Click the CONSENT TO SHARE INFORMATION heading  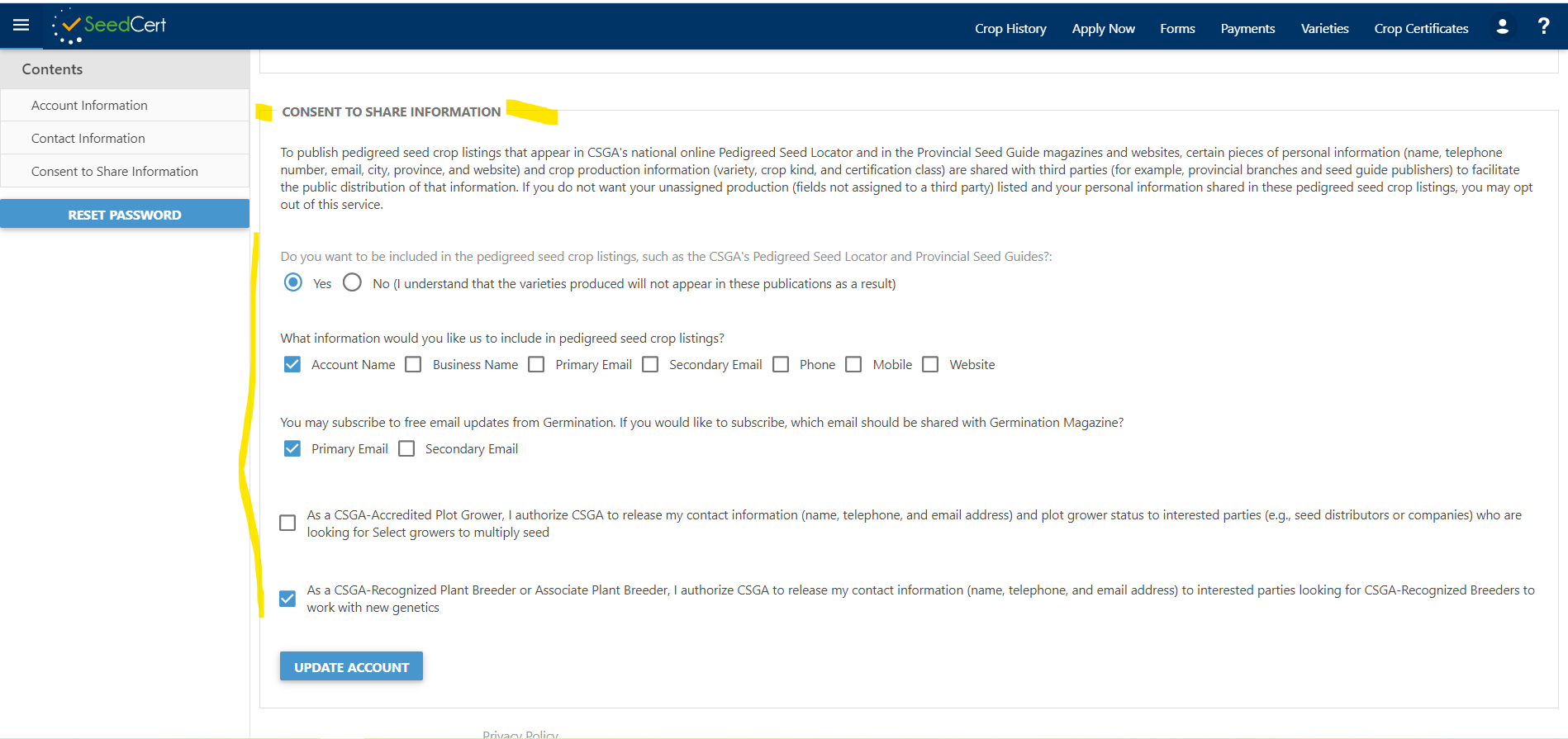pyautogui.click(x=392, y=111)
